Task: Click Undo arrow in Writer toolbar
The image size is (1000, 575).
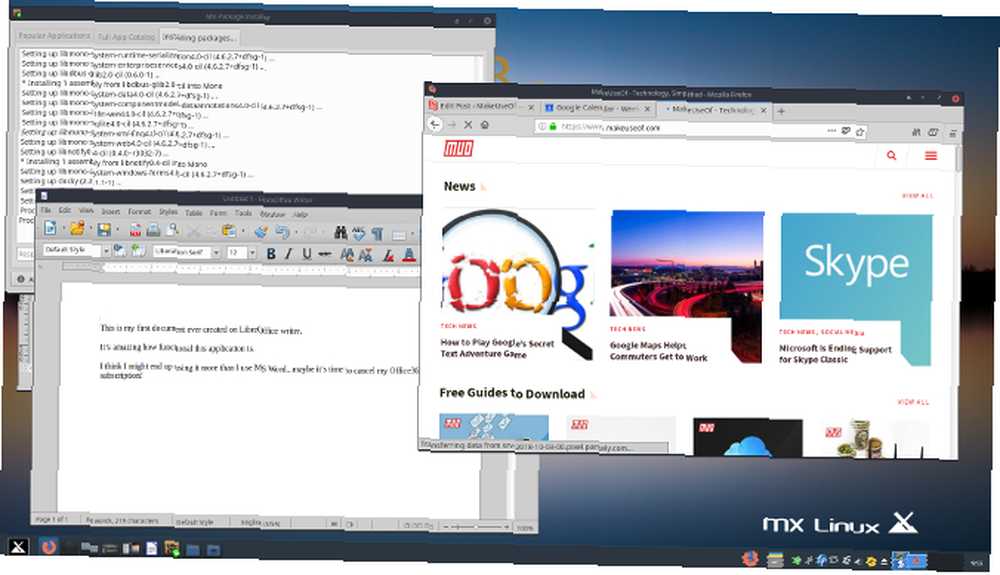Action: click(282, 233)
